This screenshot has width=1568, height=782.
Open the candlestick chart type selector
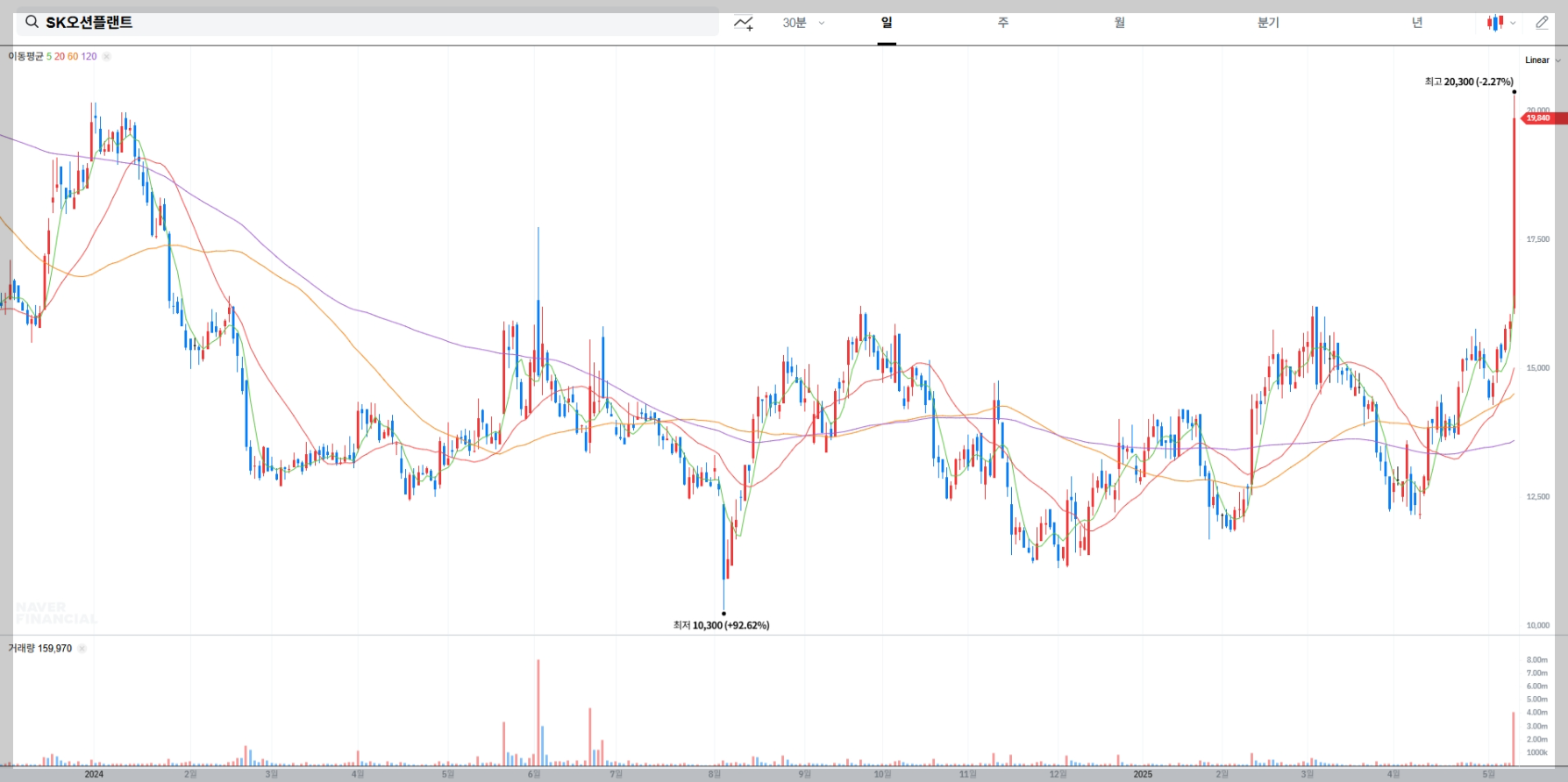pyautogui.click(x=1501, y=23)
